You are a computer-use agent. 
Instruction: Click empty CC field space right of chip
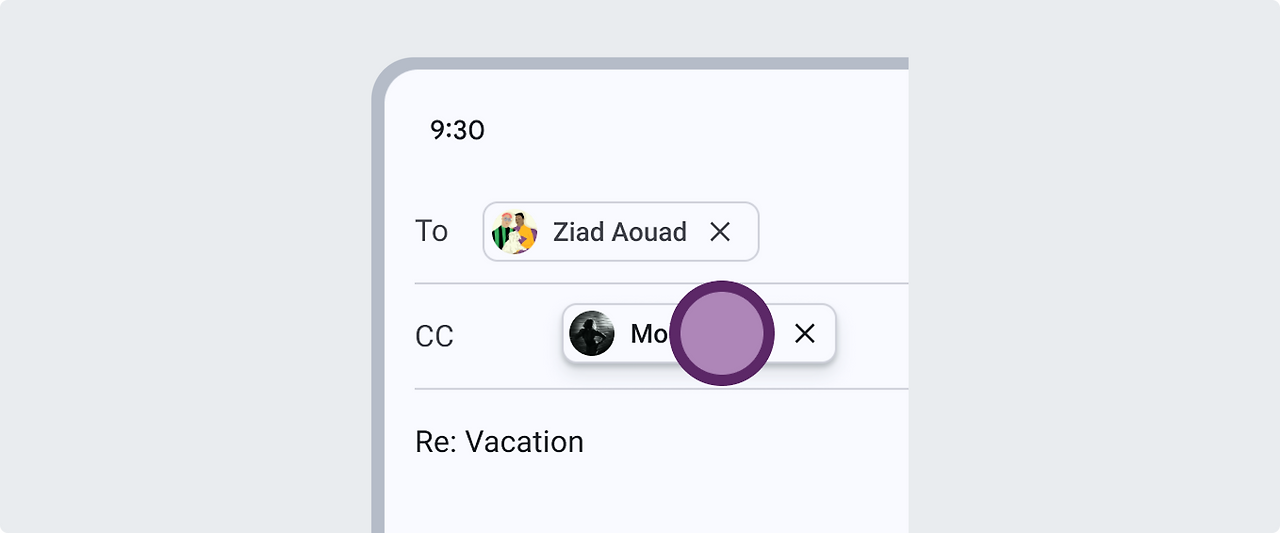872,336
